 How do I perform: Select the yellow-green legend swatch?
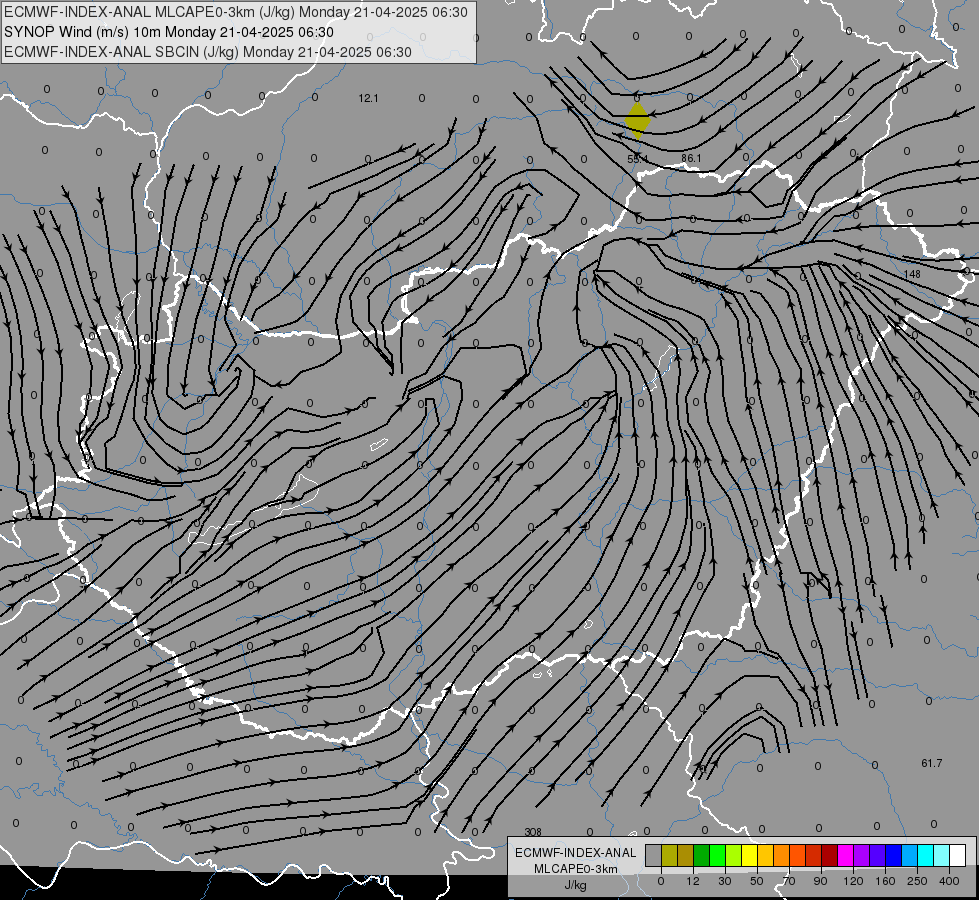click(x=734, y=856)
